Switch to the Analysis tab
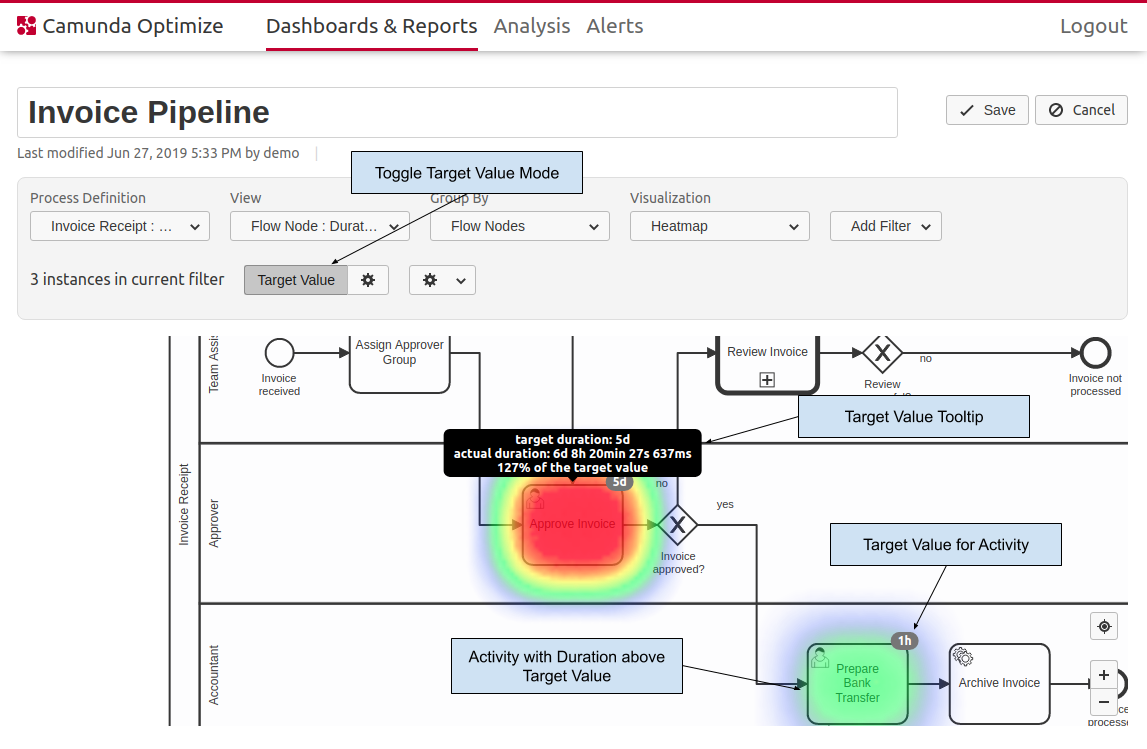 click(x=532, y=26)
